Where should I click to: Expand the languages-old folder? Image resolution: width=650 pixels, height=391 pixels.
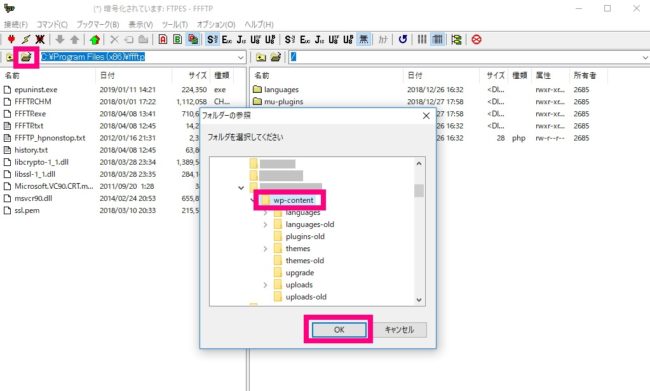click(265, 224)
